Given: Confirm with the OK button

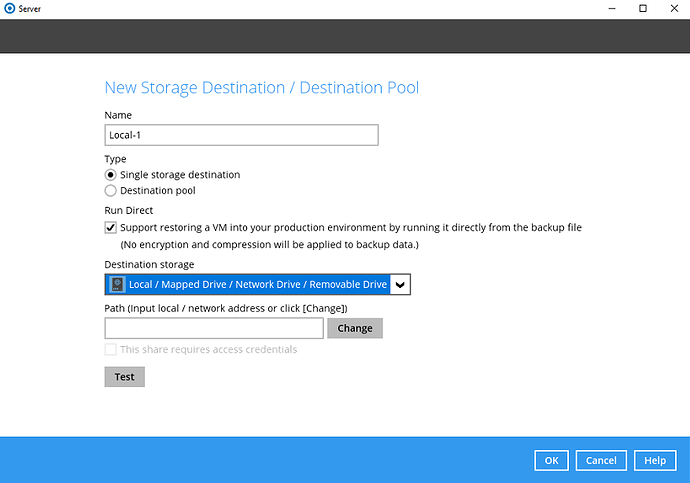Looking at the screenshot, I should click(x=551, y=460).
